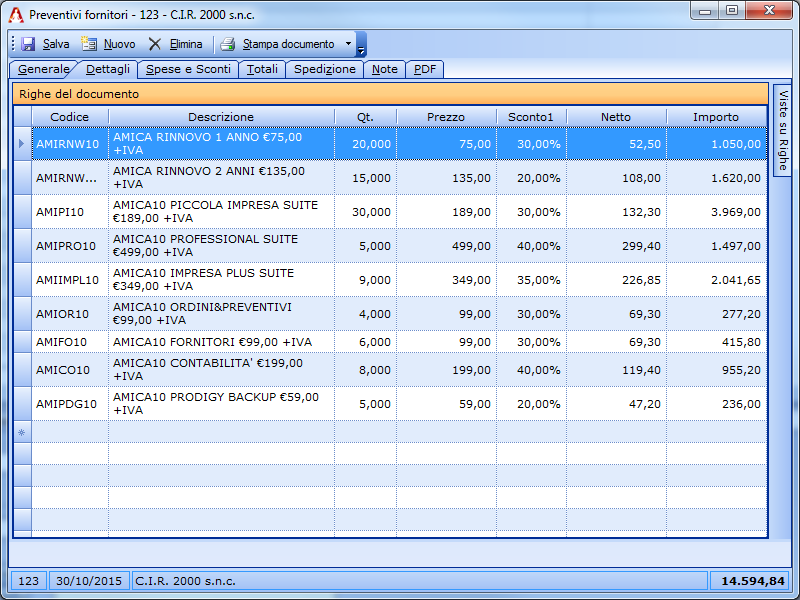Click the grid select-all corner cell
This screenshot has height=600, width=800.
click(22, 117)
